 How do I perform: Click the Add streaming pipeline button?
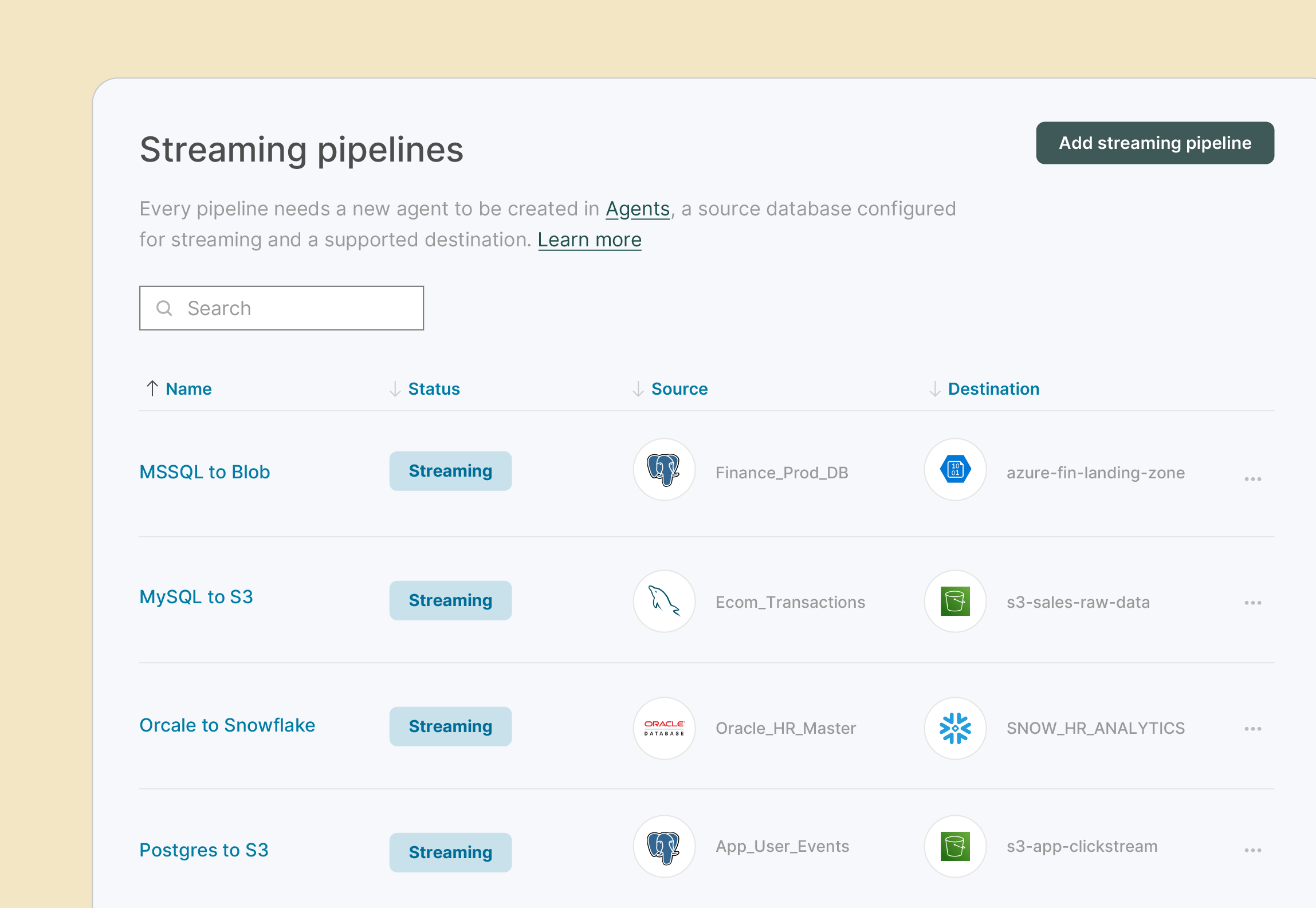(x=1154, y=143)
